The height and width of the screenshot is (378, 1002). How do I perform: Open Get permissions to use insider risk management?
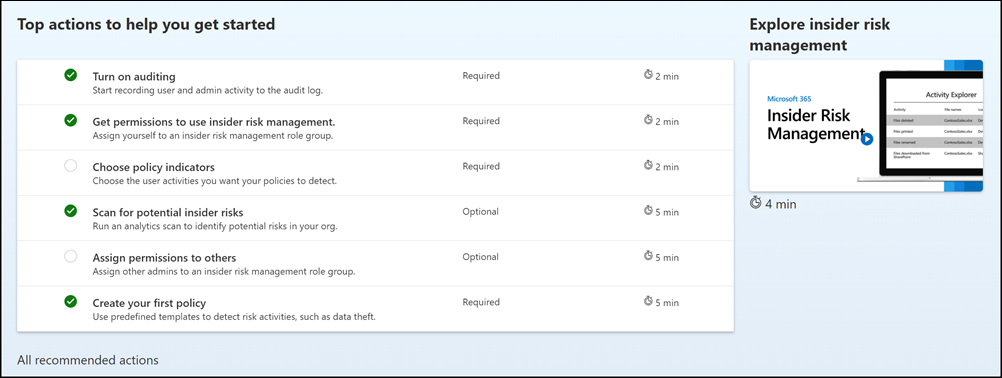375,128
